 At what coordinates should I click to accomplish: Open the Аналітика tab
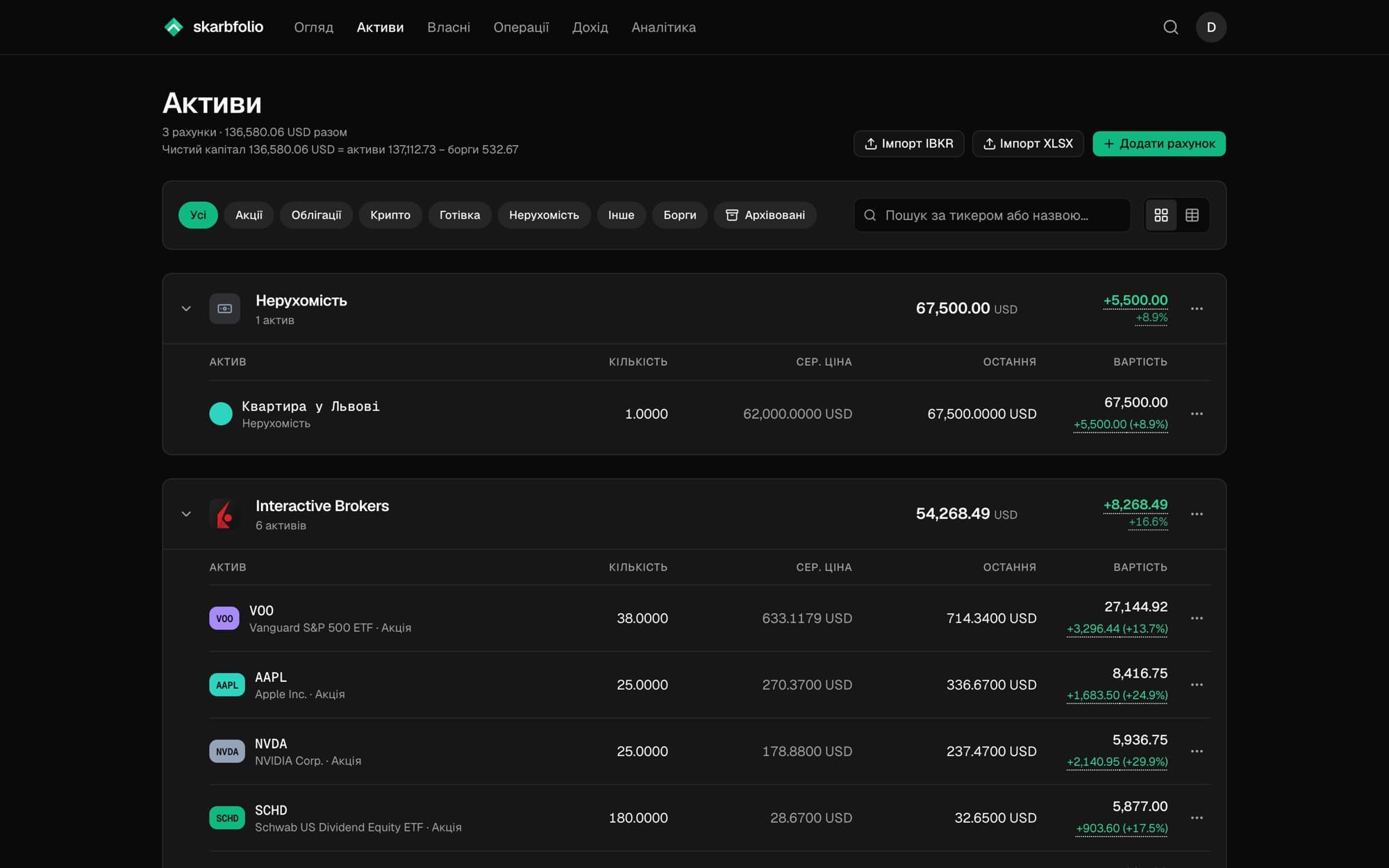(x=663, y=27)
